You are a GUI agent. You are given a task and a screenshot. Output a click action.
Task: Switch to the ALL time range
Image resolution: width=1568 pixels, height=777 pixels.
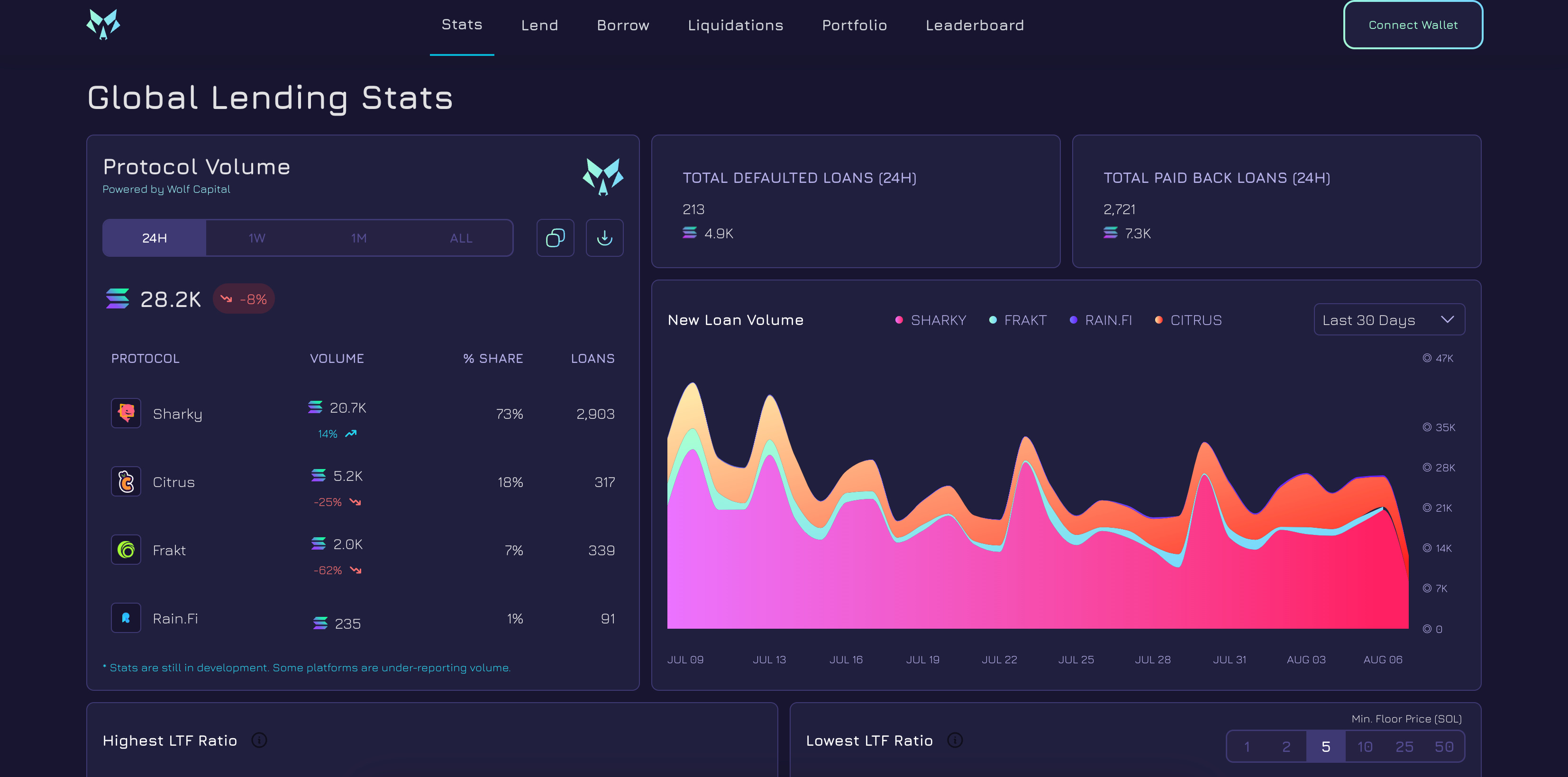[x=461, y=238]
